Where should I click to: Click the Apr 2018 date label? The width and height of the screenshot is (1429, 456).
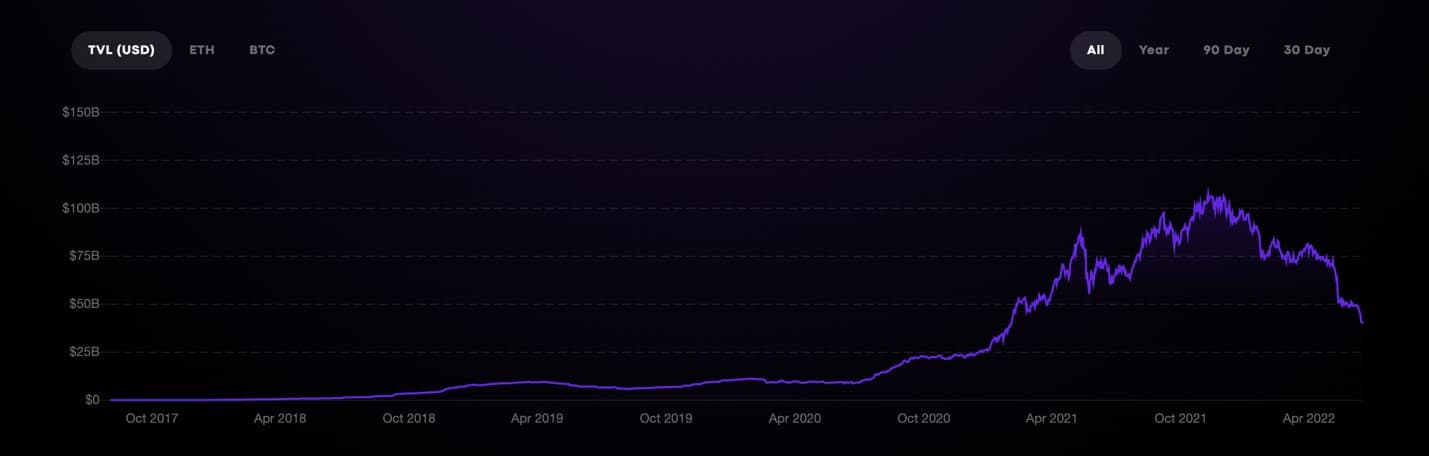(x=279, y=418)
